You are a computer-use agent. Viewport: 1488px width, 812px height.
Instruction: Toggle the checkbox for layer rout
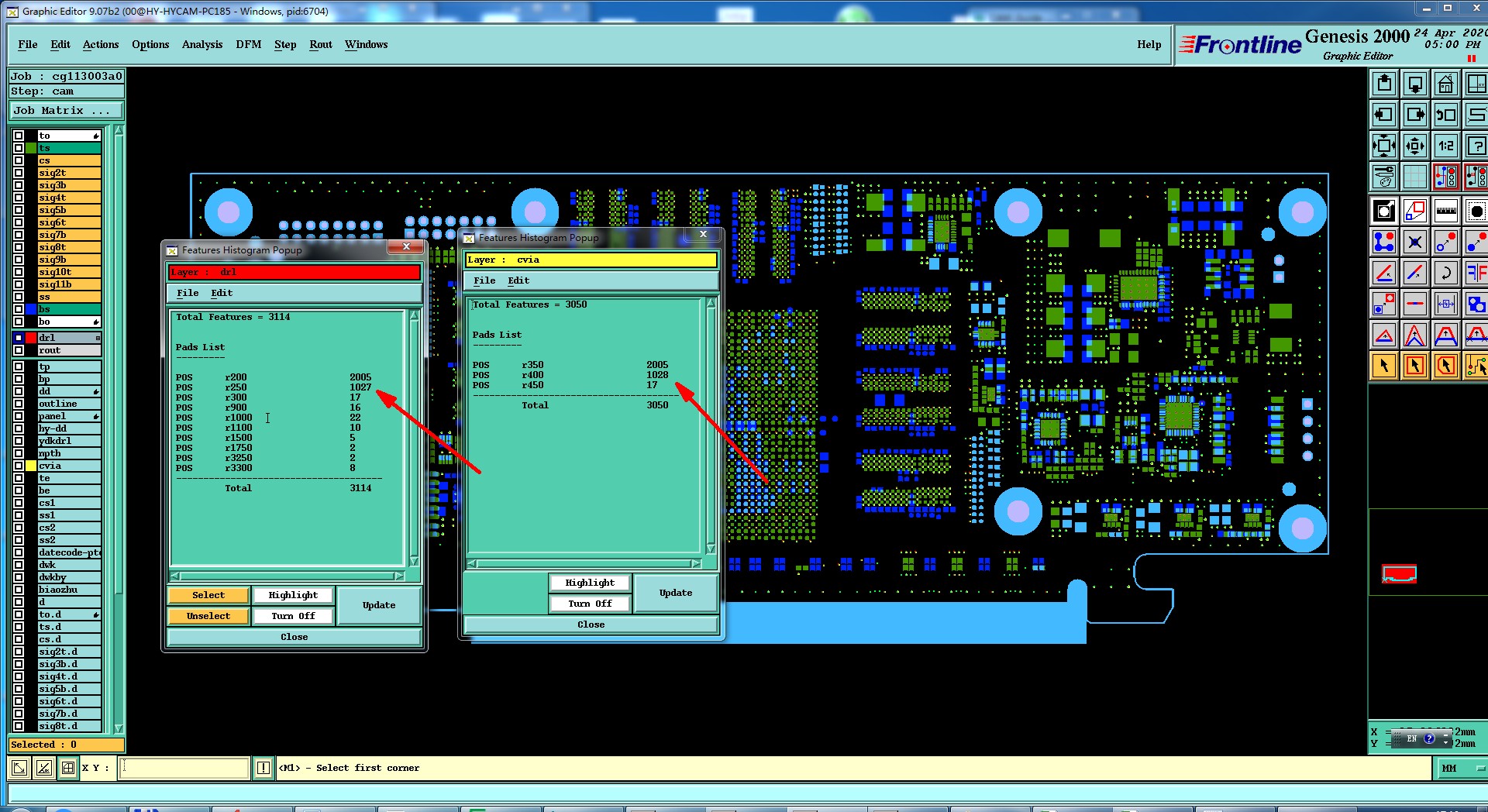[x=19, y=350]
